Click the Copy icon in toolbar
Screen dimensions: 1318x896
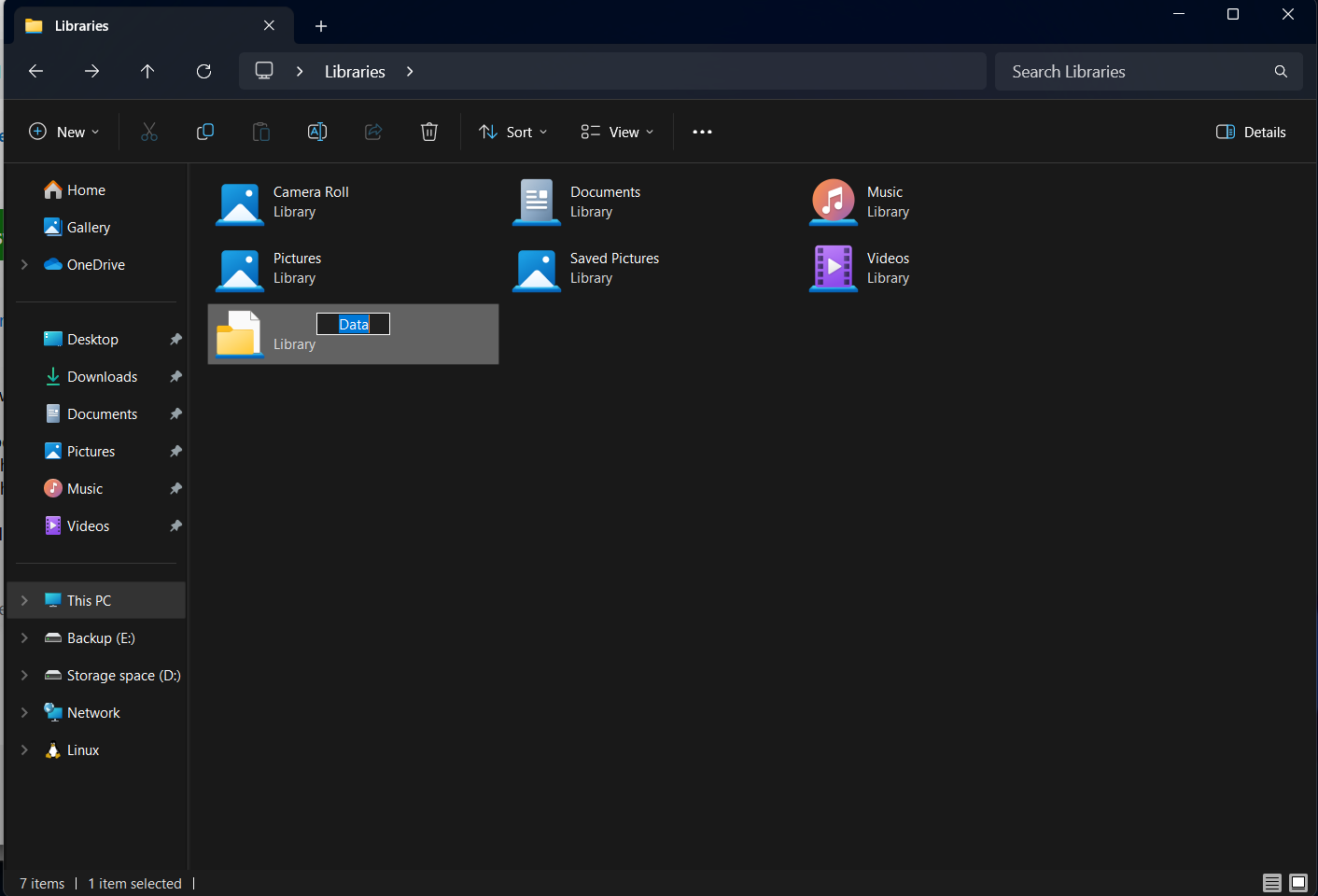click(x=205, y=132)
